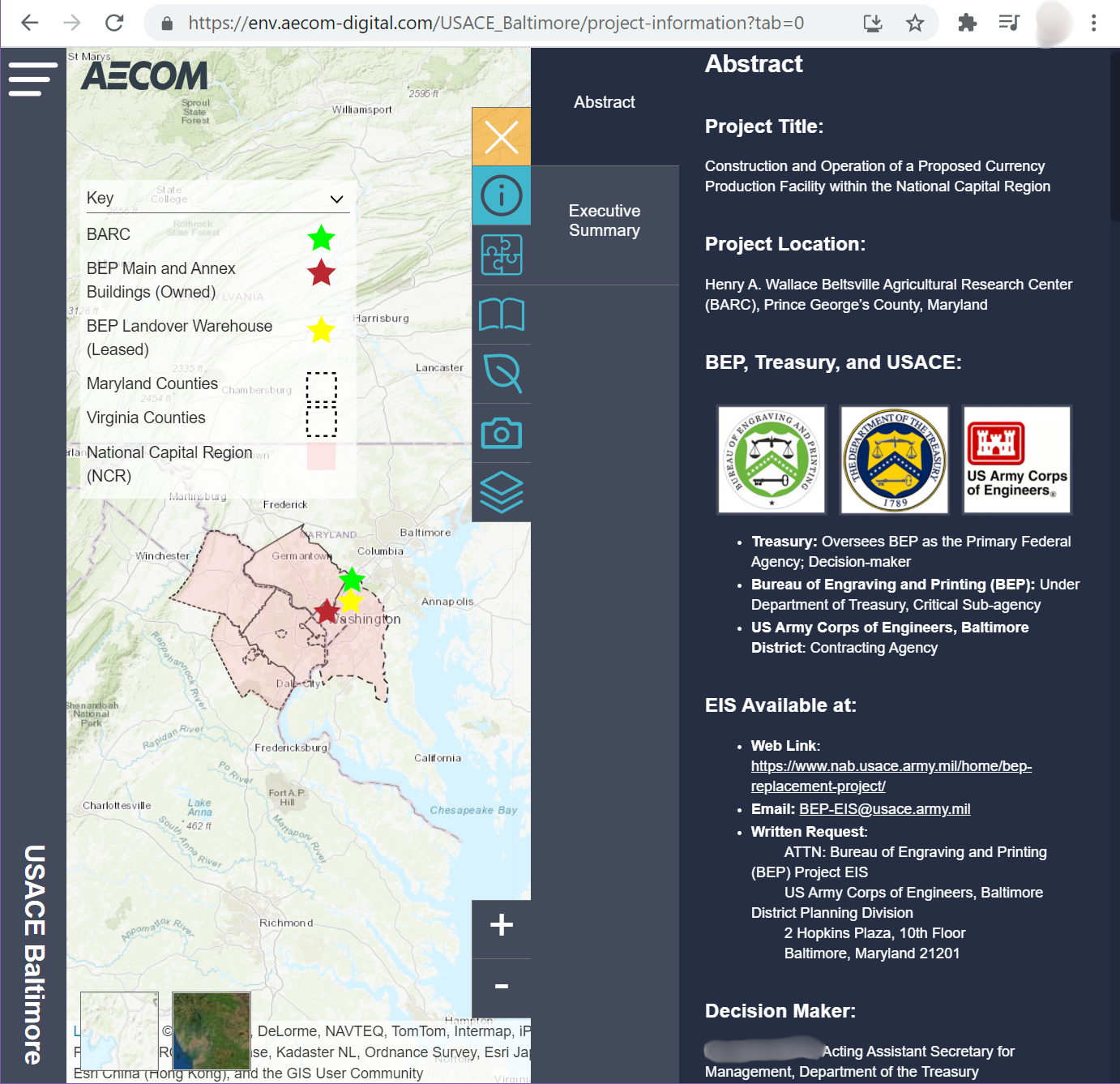This screenshot has width=1120, height=1084.
Task: Zoom in the map with plus button
Action: click(501, 925)
